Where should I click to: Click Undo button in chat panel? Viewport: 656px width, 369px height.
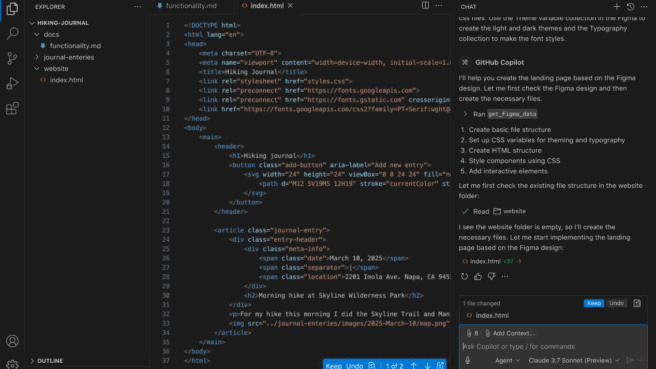tap(616, 303)
